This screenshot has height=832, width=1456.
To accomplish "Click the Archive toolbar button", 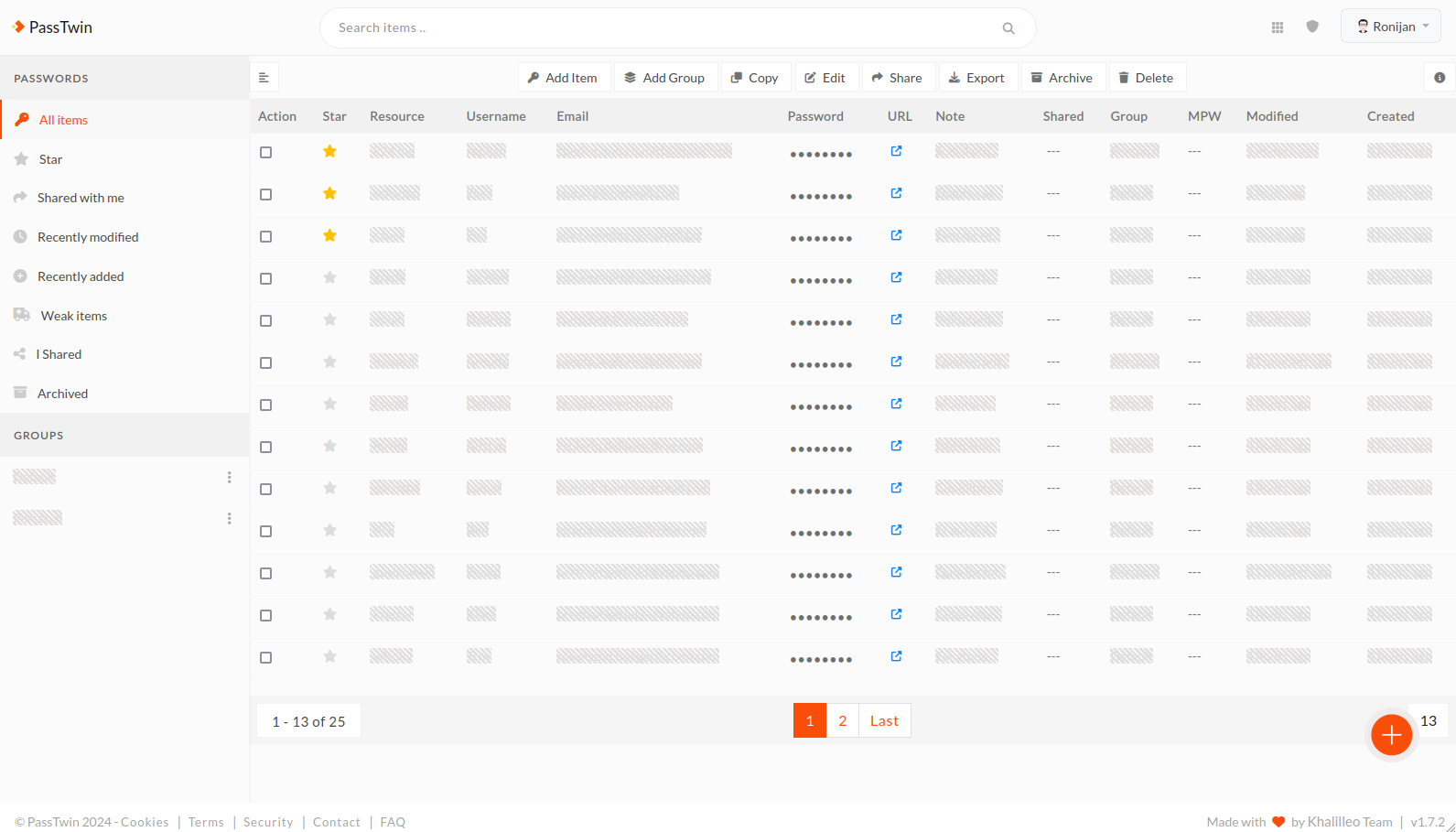I will click(x=1062, y=78).
